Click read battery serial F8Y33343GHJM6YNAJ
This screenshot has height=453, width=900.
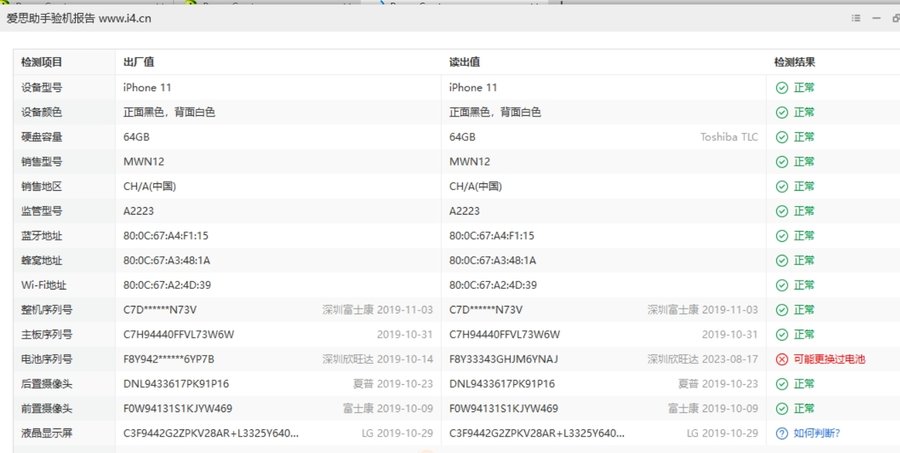[x=504, y=359]
